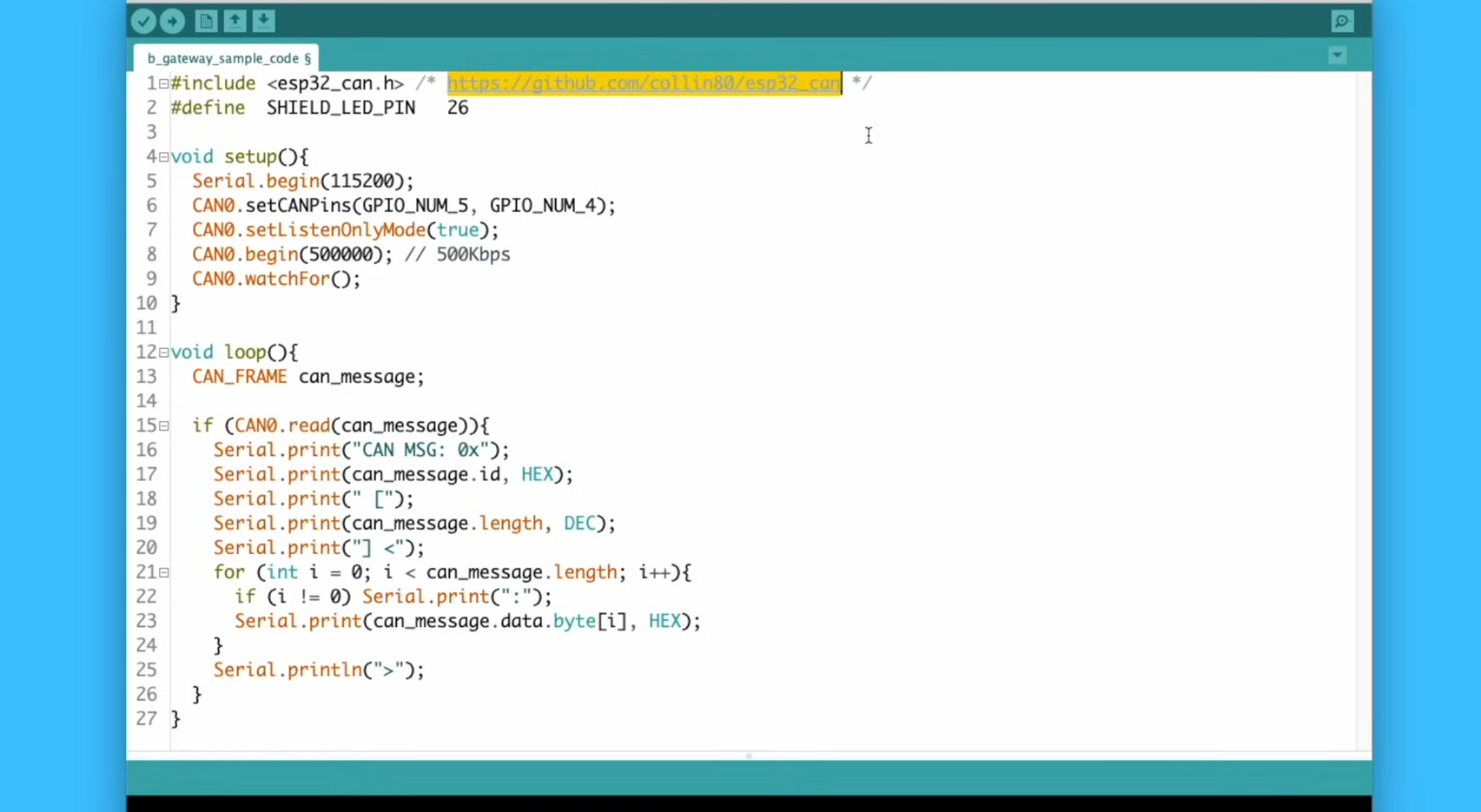Open a sketch using the up-arrow icon
Viewport: 1481px width, 812px height.
click(235, 21)
